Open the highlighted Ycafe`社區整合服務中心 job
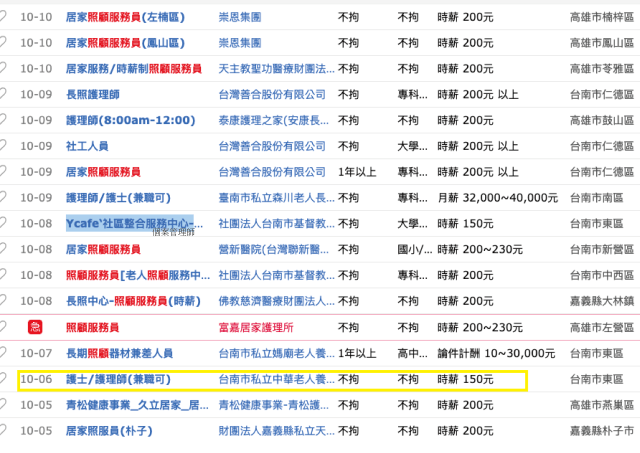Image resolution: width=640 pixels, height=453 pixels. (x=134, y=224)
